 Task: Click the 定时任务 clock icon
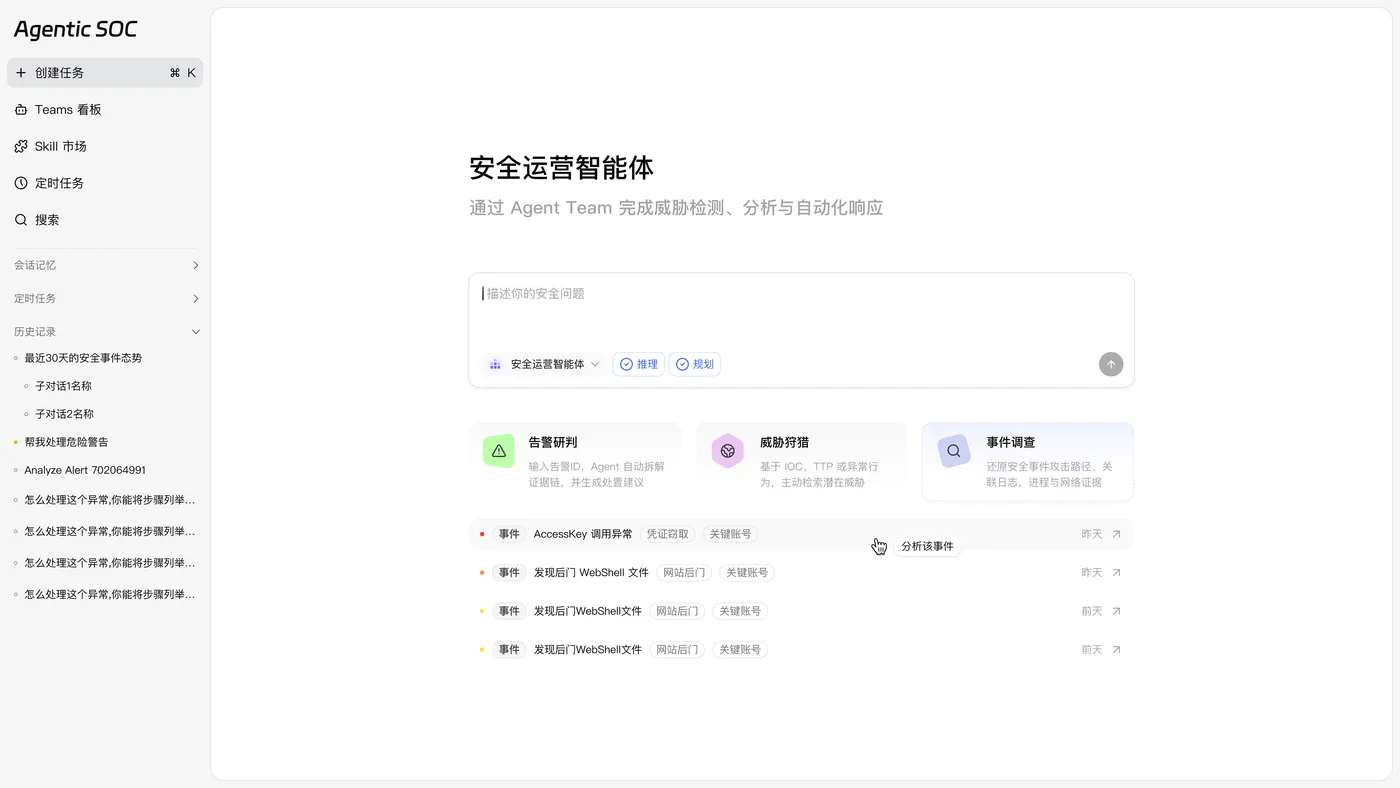(21, 183)
